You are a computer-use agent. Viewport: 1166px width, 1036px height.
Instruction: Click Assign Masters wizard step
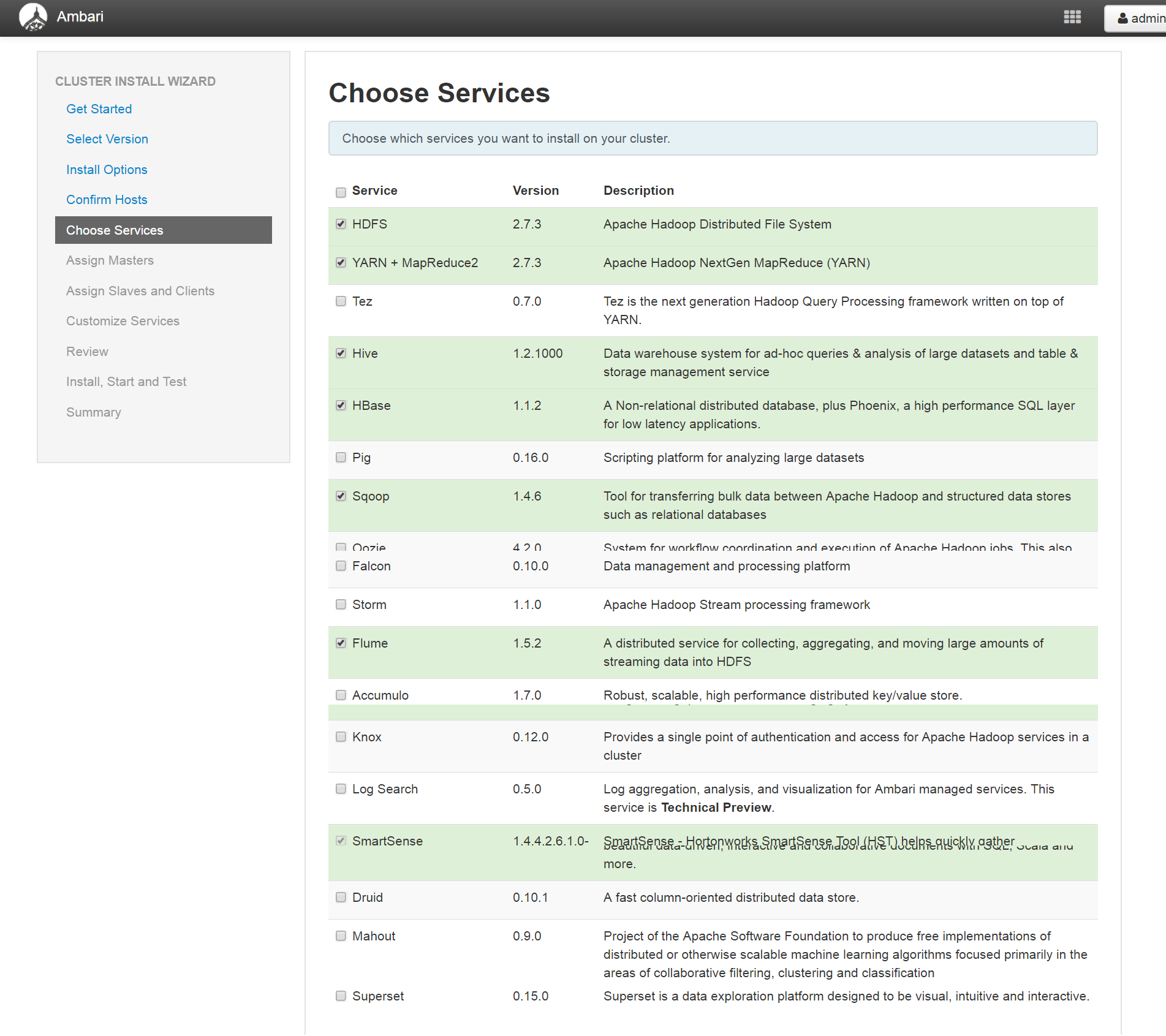[110, 260]
